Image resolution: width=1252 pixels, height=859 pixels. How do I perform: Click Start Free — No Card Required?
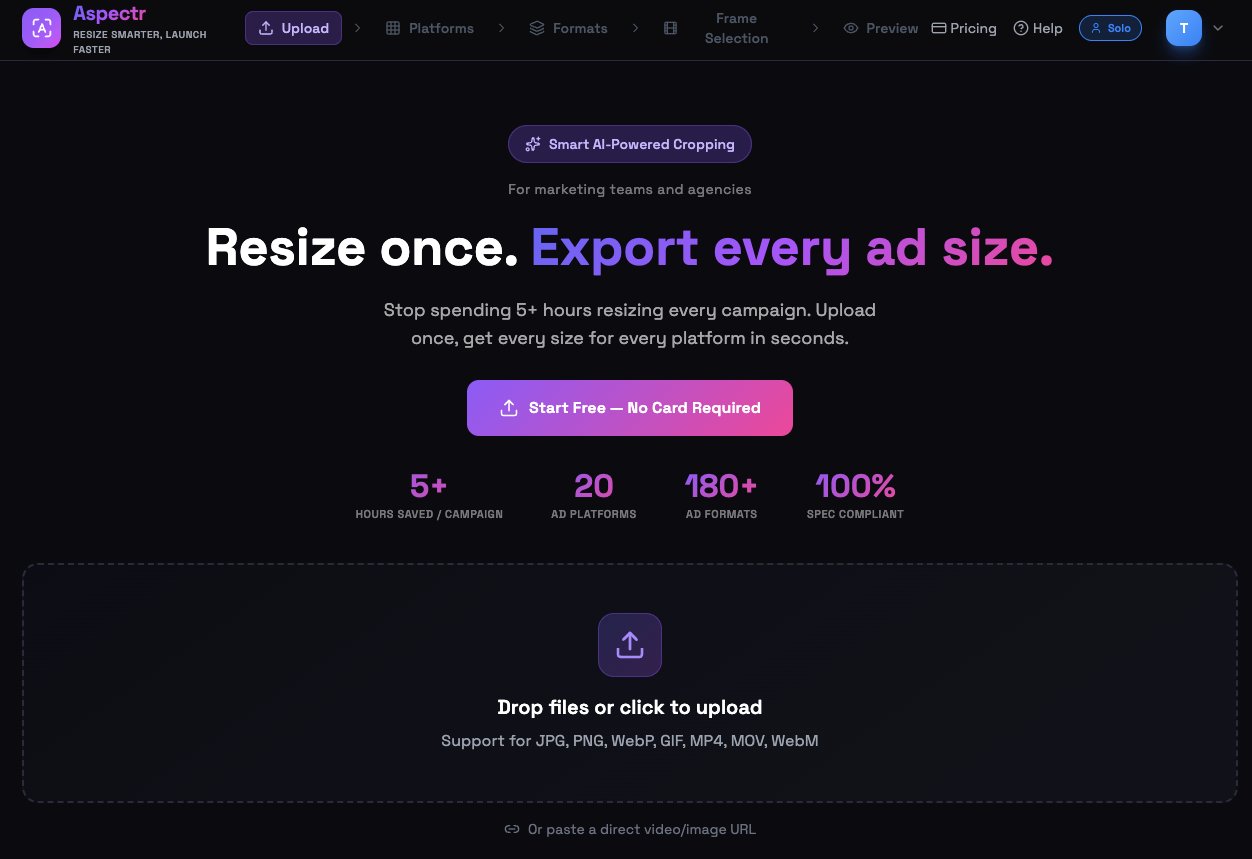coord(630,408)
